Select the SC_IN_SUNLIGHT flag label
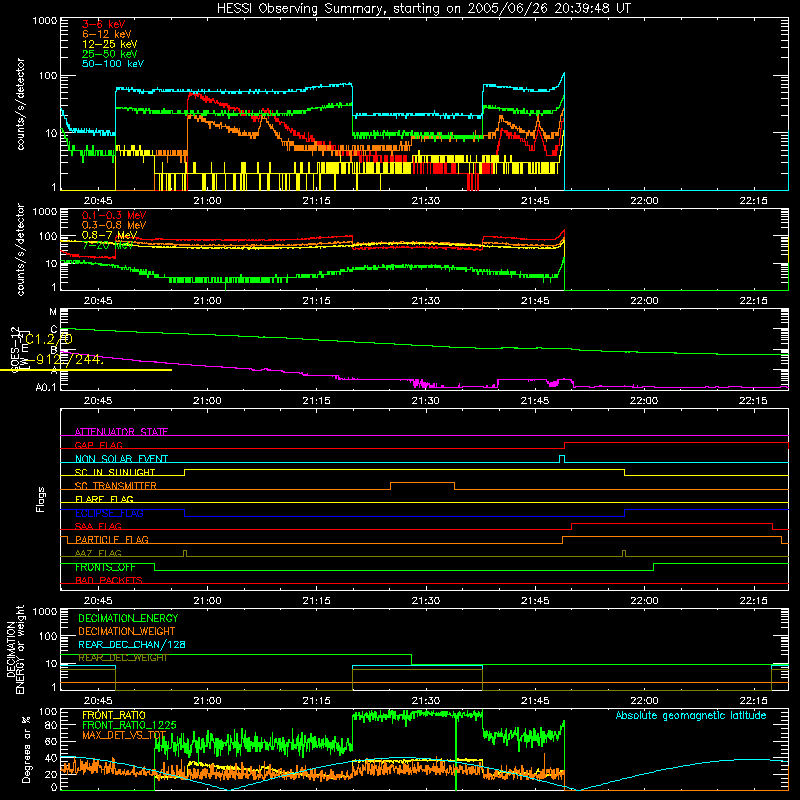This screenshot has width=800, height=800. click(x=115, y=472)
